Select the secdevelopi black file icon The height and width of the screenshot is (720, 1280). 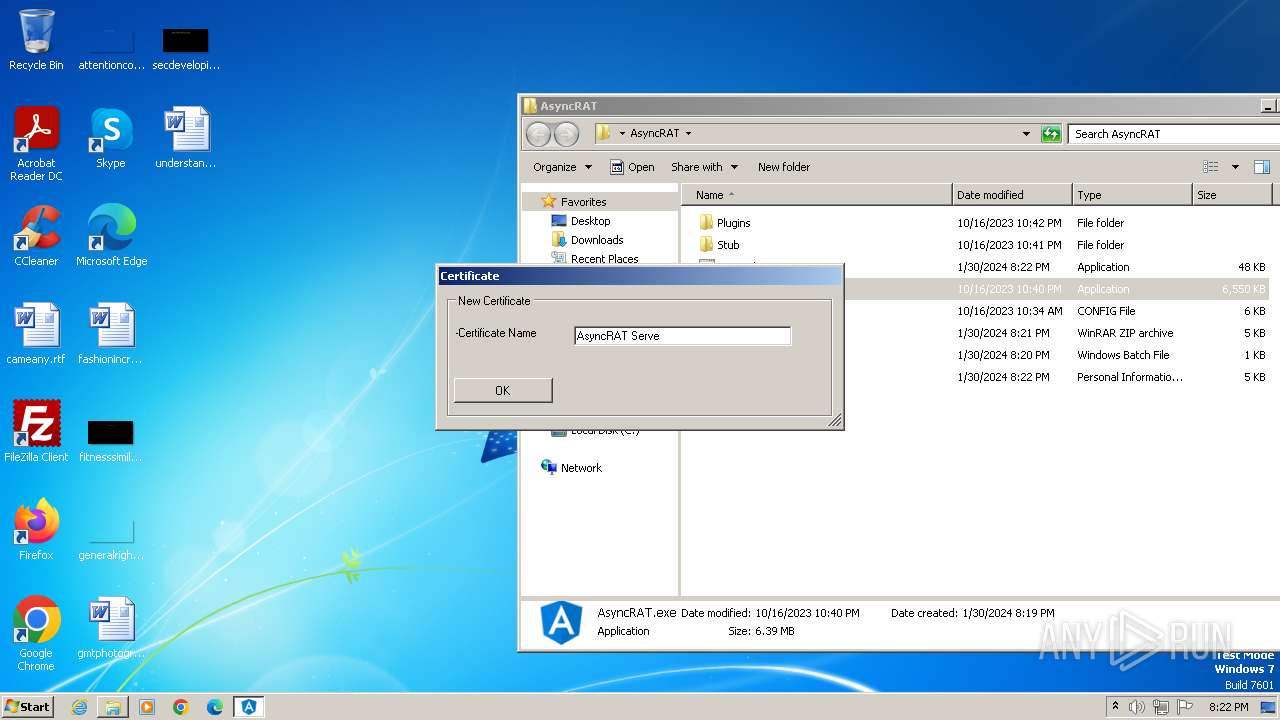[x=186, y=48]
